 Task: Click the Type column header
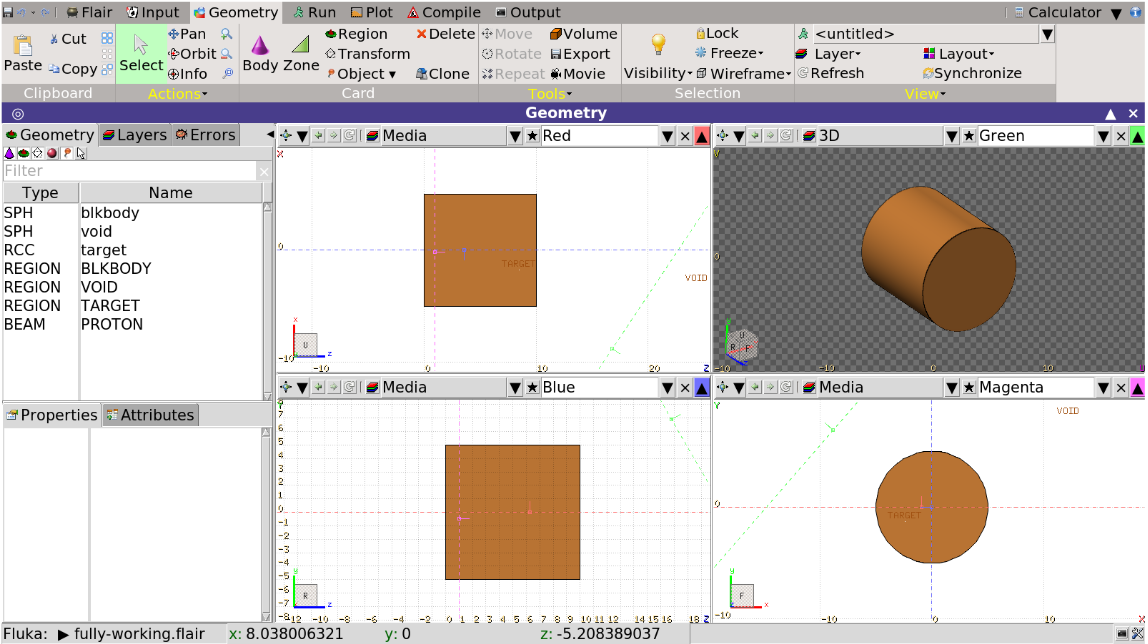[x=40, y=193]
